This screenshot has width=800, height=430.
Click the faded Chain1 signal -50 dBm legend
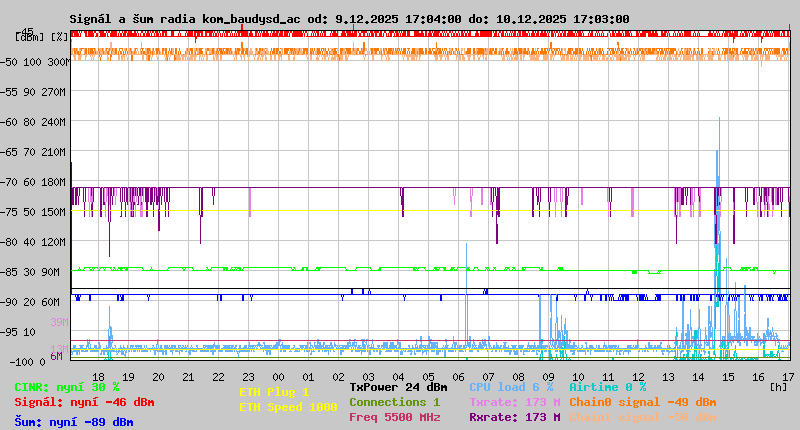(643, 417)
